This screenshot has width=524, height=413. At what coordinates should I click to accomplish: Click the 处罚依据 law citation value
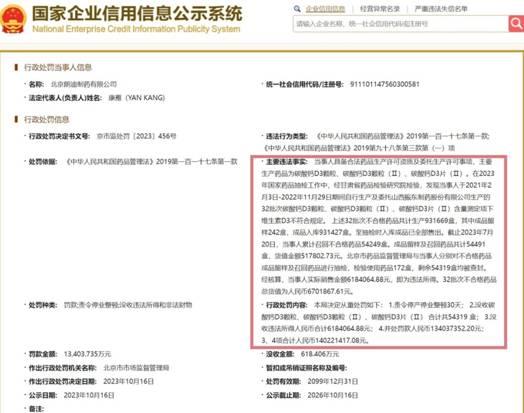152,162
